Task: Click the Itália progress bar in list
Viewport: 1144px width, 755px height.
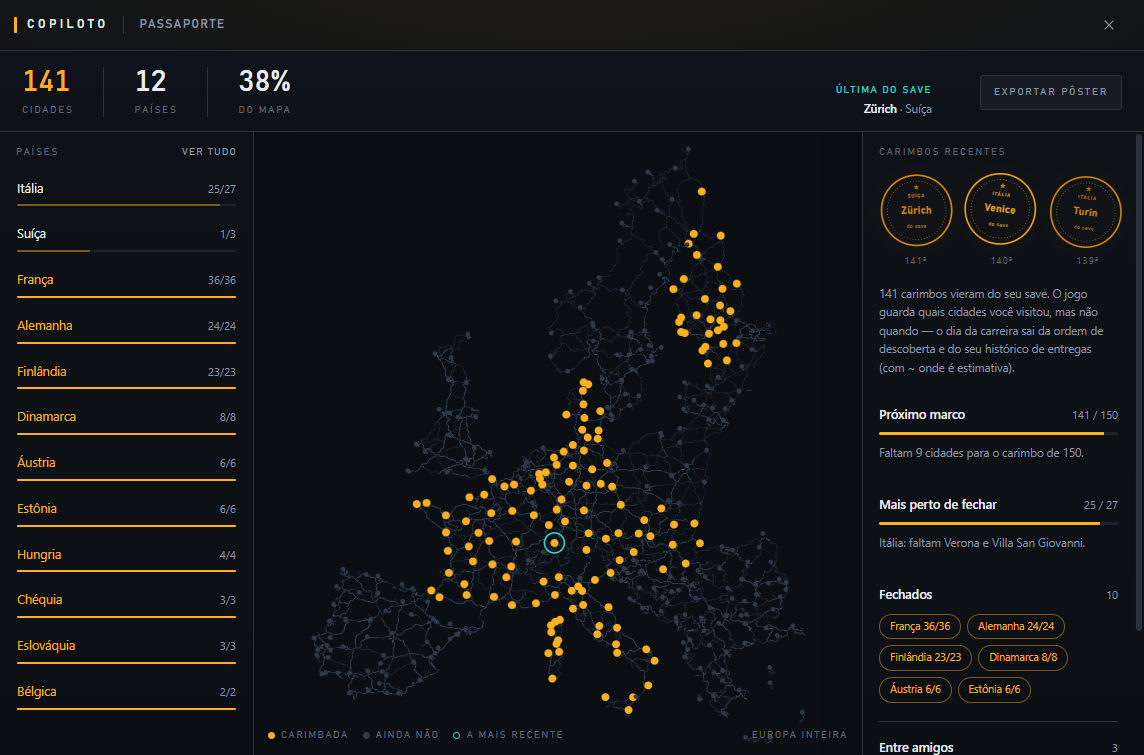Action: click(126, 206)
